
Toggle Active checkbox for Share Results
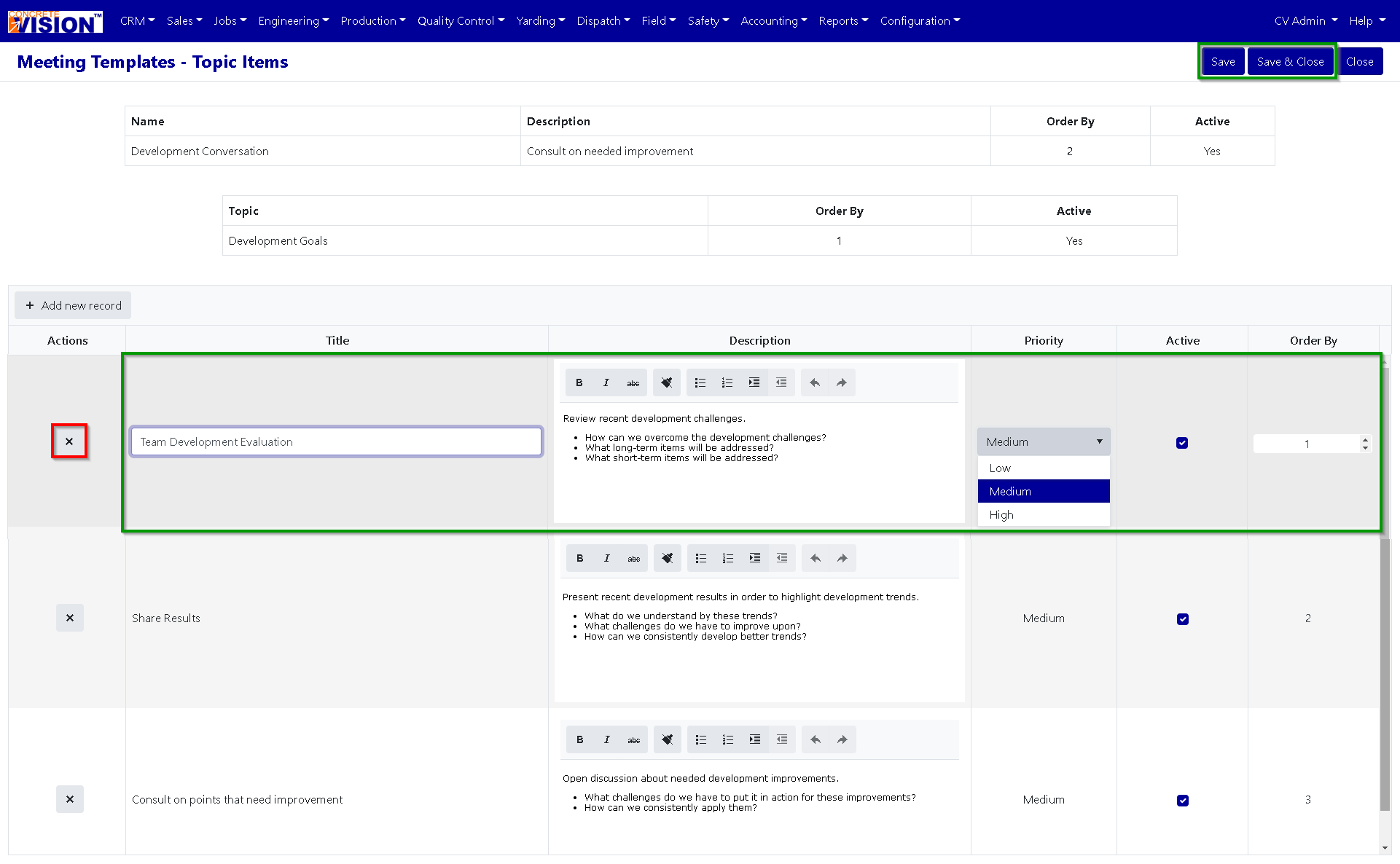click(x=1182, y=619)
